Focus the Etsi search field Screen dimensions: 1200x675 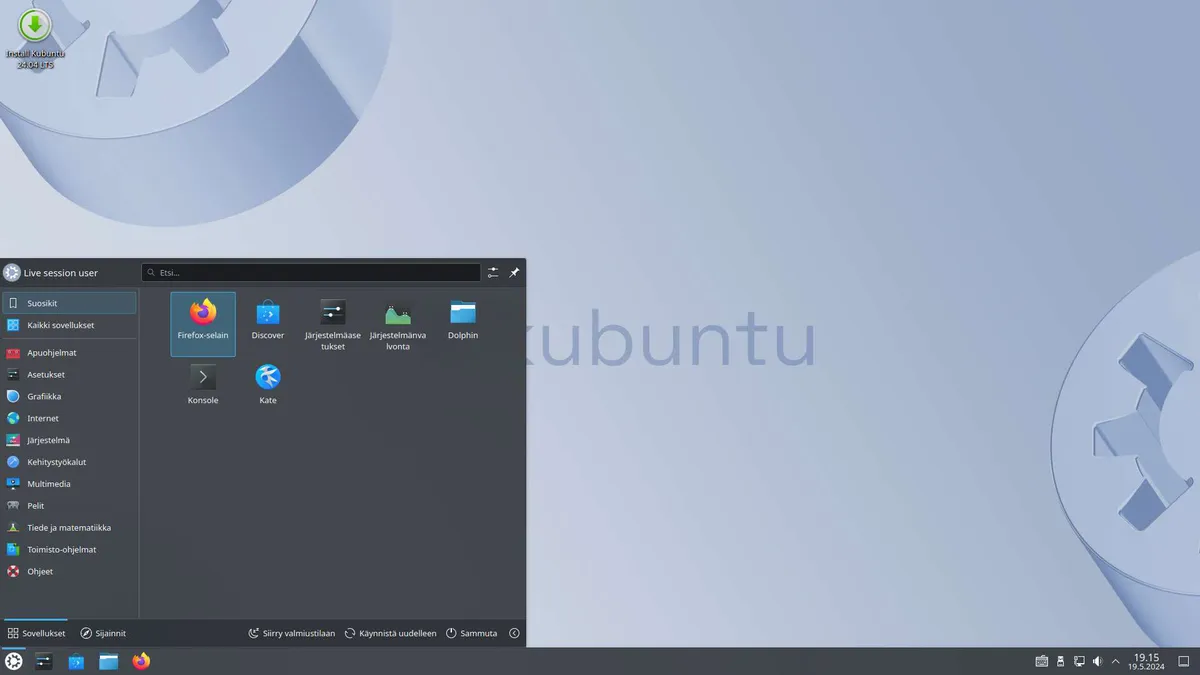pyautogui.click(x=311, y=272)
